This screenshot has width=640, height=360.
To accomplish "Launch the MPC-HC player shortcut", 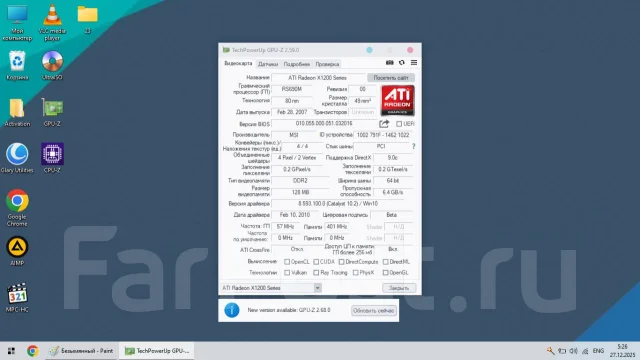I will click(17, 298).
